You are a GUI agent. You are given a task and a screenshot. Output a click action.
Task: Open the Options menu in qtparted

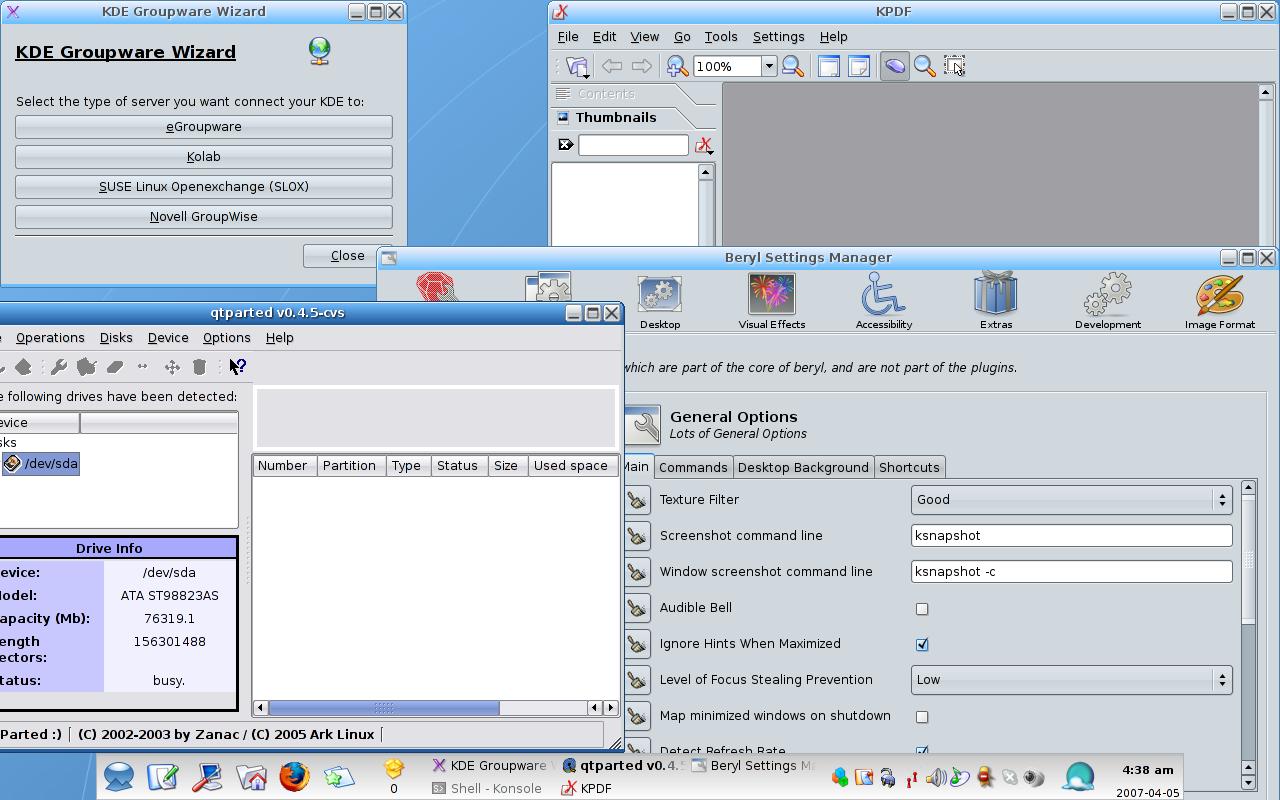pos(226,338)
